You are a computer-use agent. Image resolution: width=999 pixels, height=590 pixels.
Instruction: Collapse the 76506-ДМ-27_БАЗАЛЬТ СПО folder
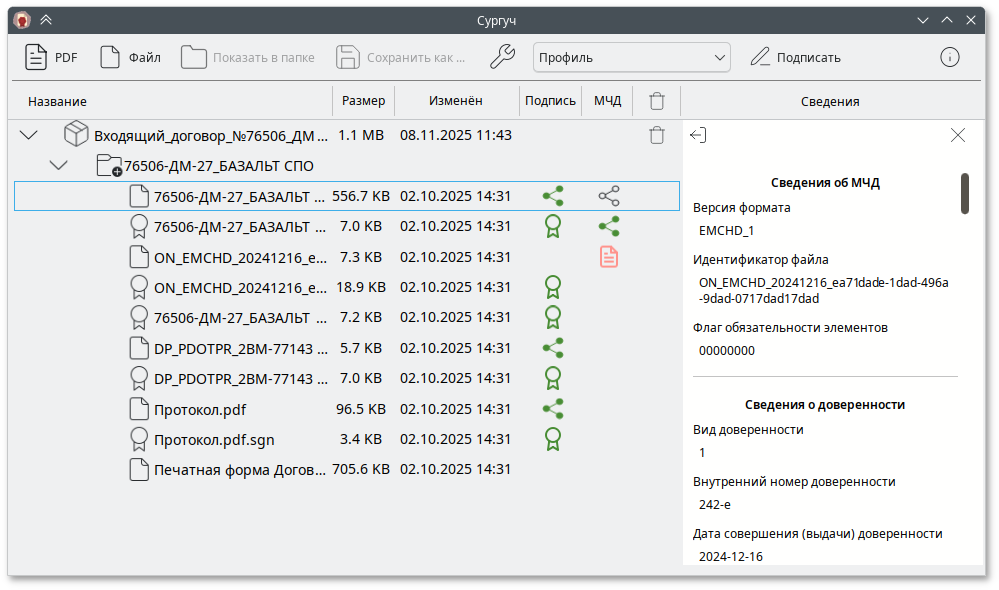click(59, 165)
